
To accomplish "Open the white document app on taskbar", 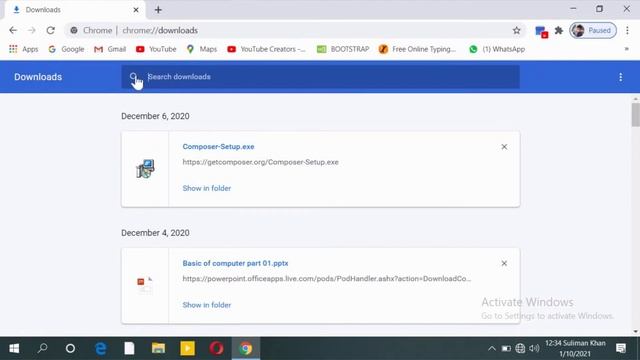I will [129, 348].
